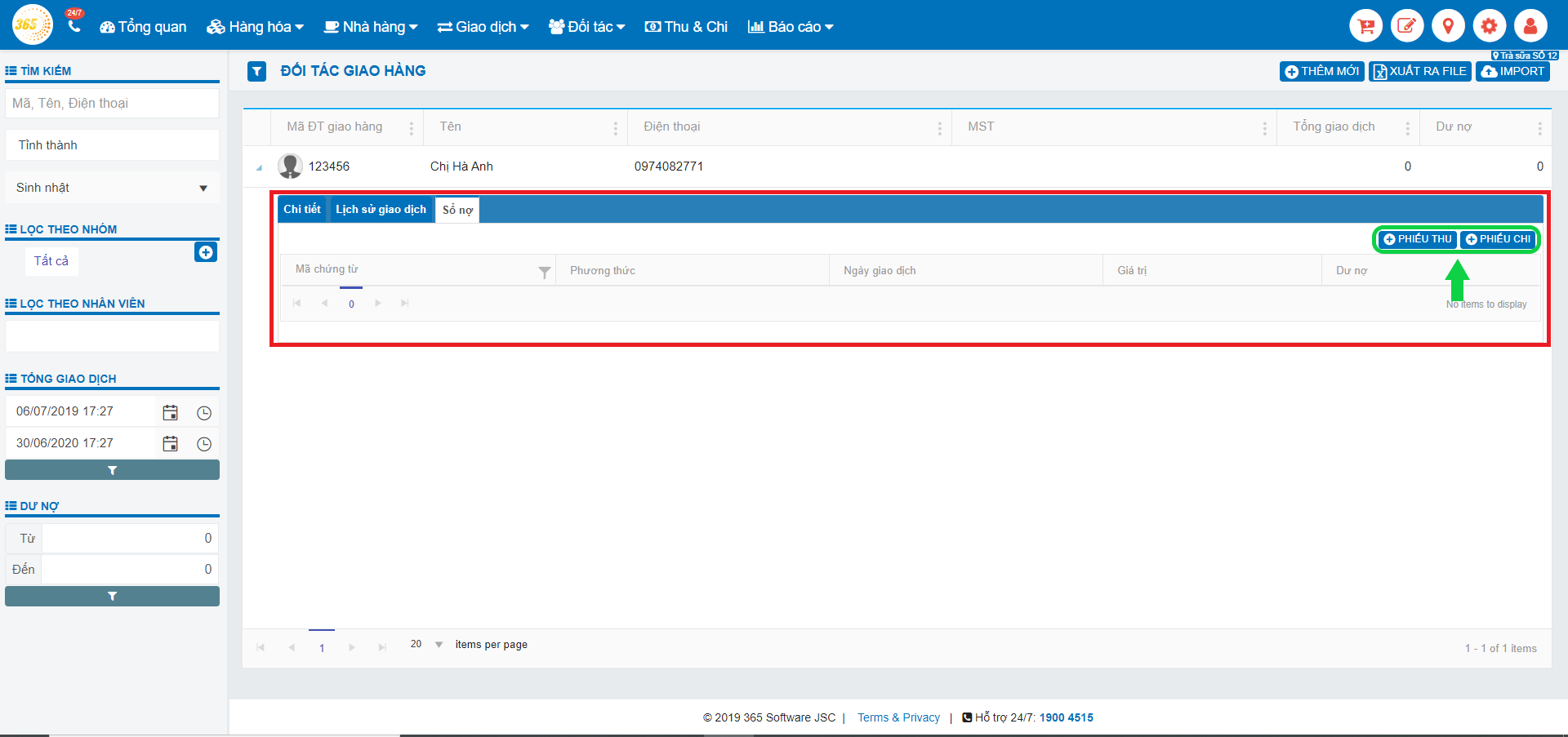The height and width of the screenshot is (737, 1568).
Task: Open the edit note icon in header
Action: coord(1407,26)
